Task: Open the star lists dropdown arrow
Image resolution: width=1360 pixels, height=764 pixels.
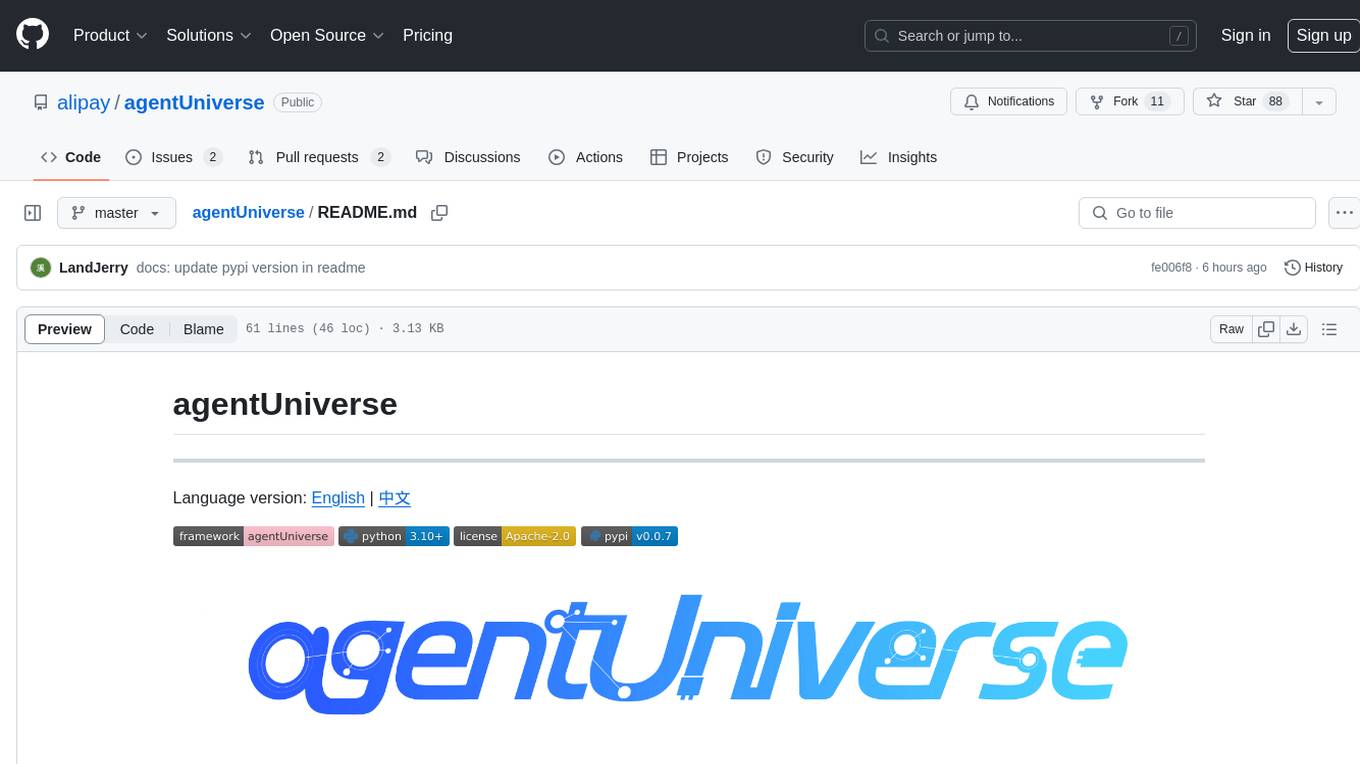Action: 1319,102
